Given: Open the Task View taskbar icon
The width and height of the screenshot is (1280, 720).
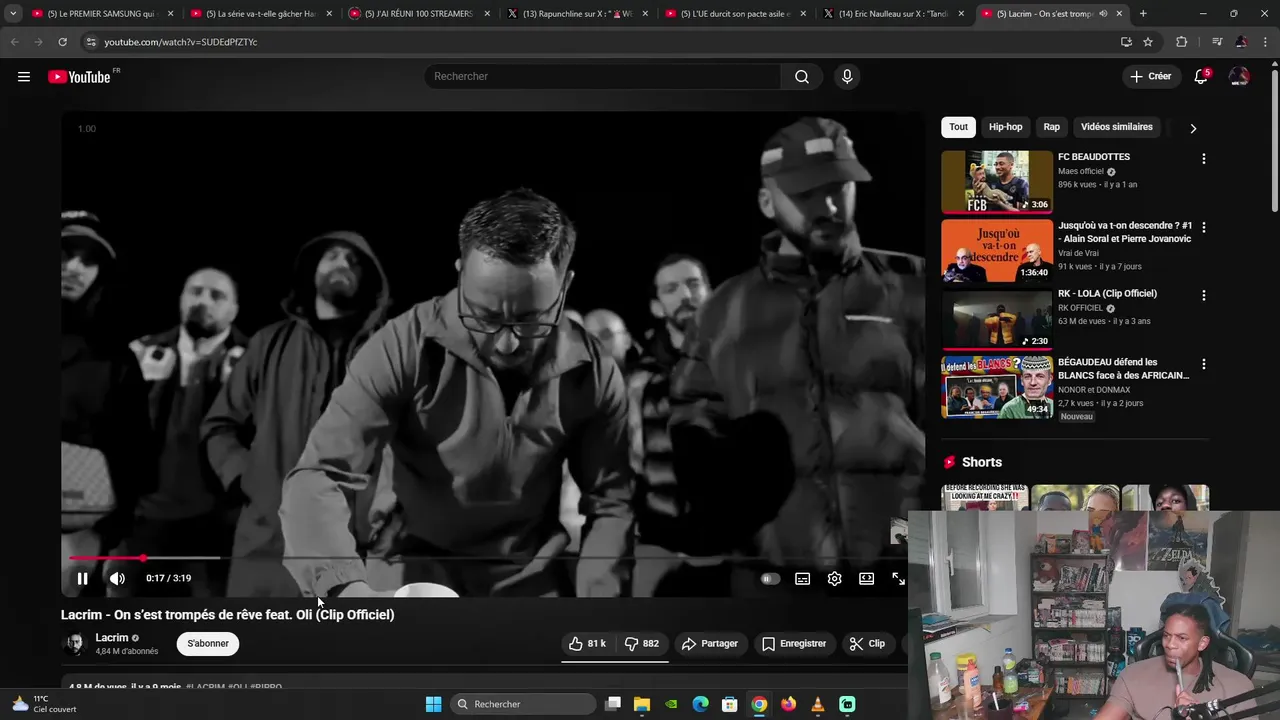Looking at the screenshot, I should [x=613, y=704].
